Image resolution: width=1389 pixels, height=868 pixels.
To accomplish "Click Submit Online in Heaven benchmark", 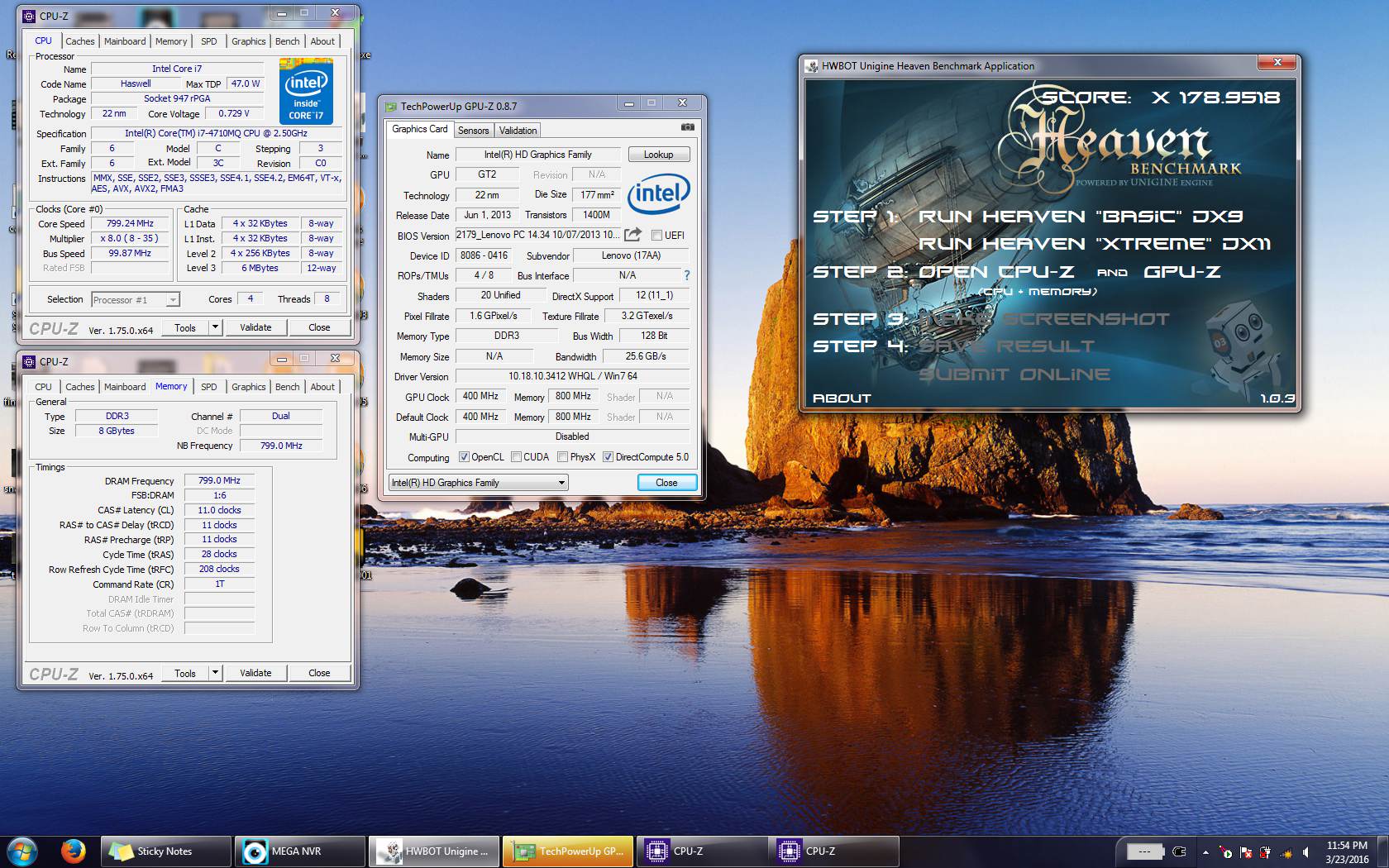I will (1014, 374).
